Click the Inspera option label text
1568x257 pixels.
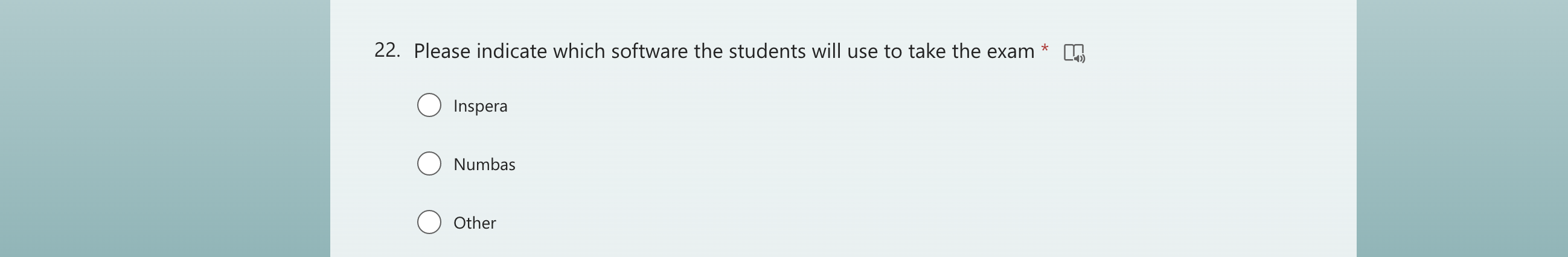point(480,106)
